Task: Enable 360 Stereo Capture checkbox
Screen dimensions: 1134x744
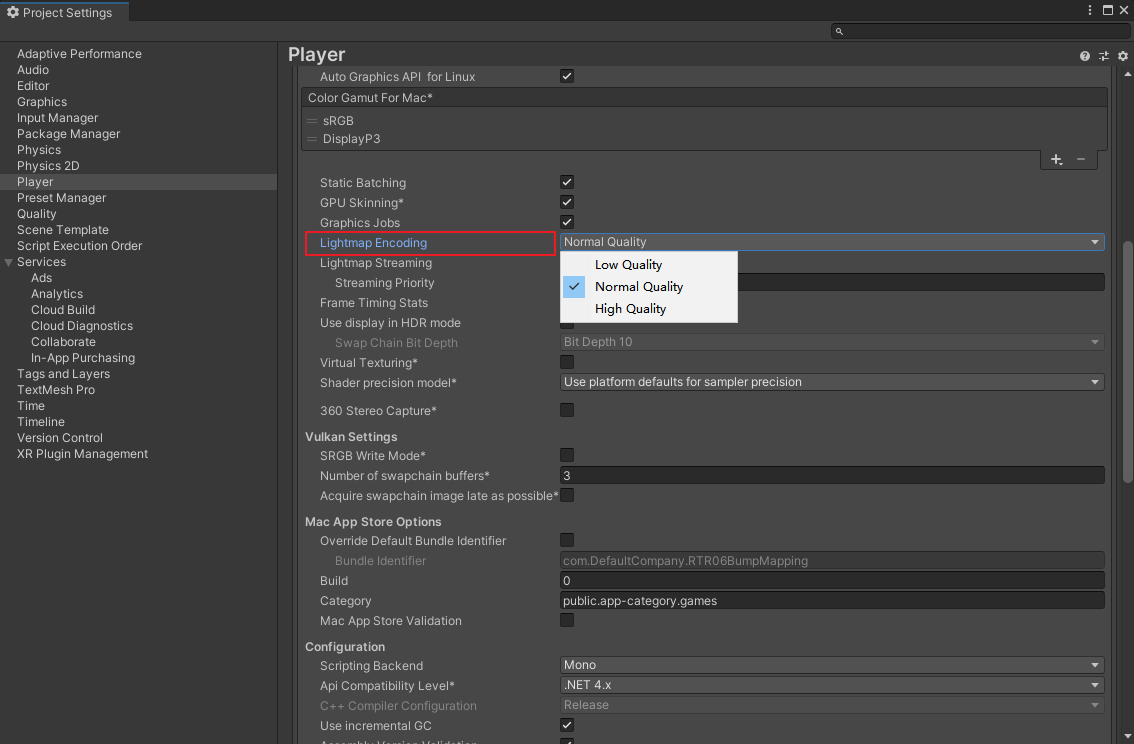Action: [x=567, y=410]
